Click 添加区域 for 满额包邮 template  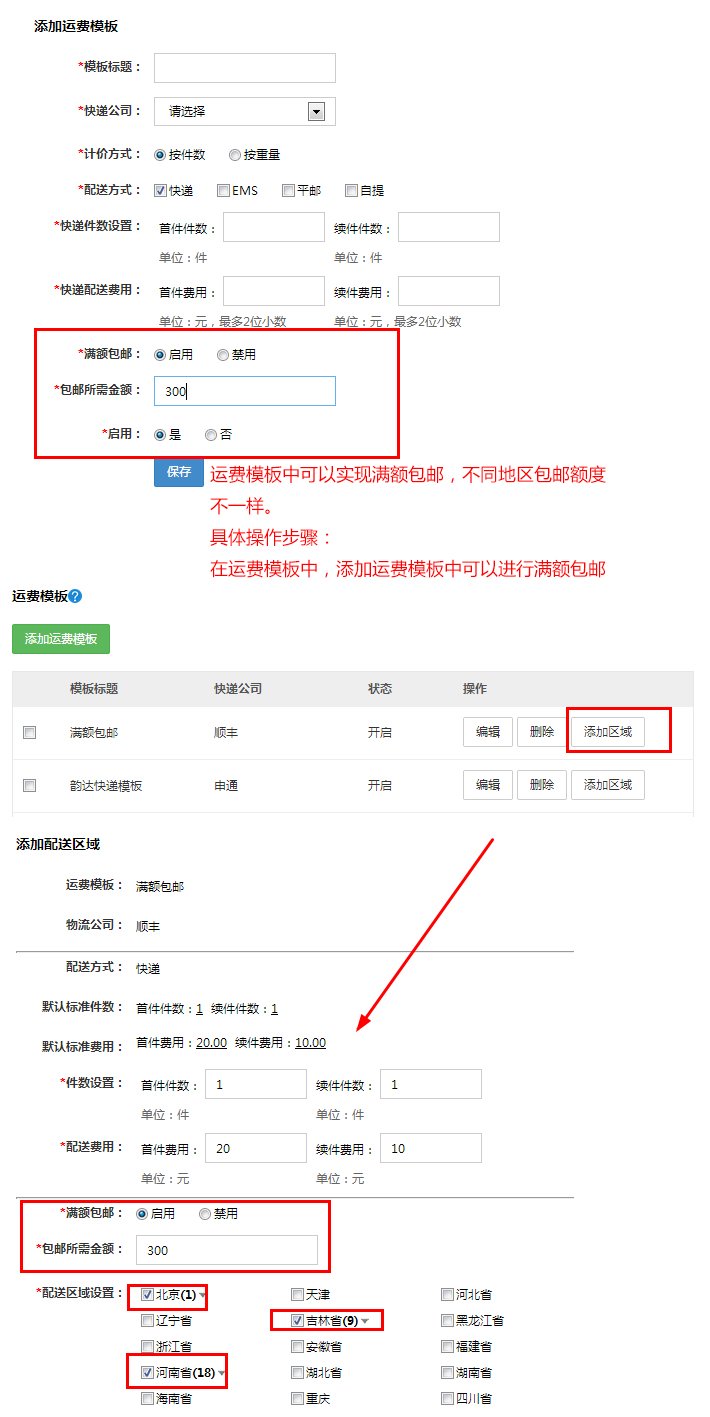pyautogui.click(x=608, y=732)
